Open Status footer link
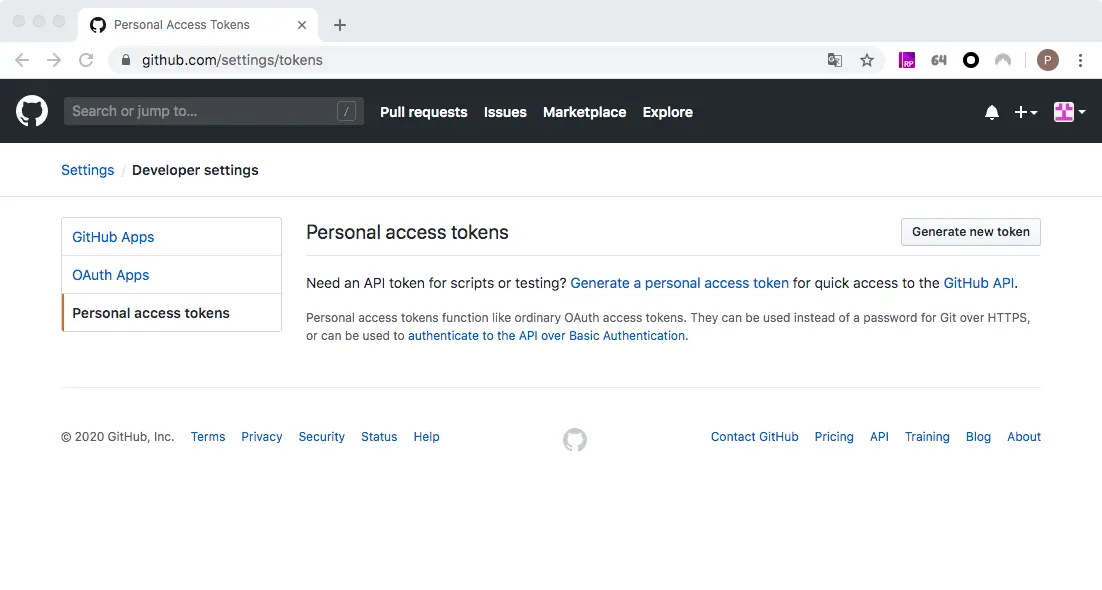Viewport: 1102px width, 590px height. click(379, 437)
